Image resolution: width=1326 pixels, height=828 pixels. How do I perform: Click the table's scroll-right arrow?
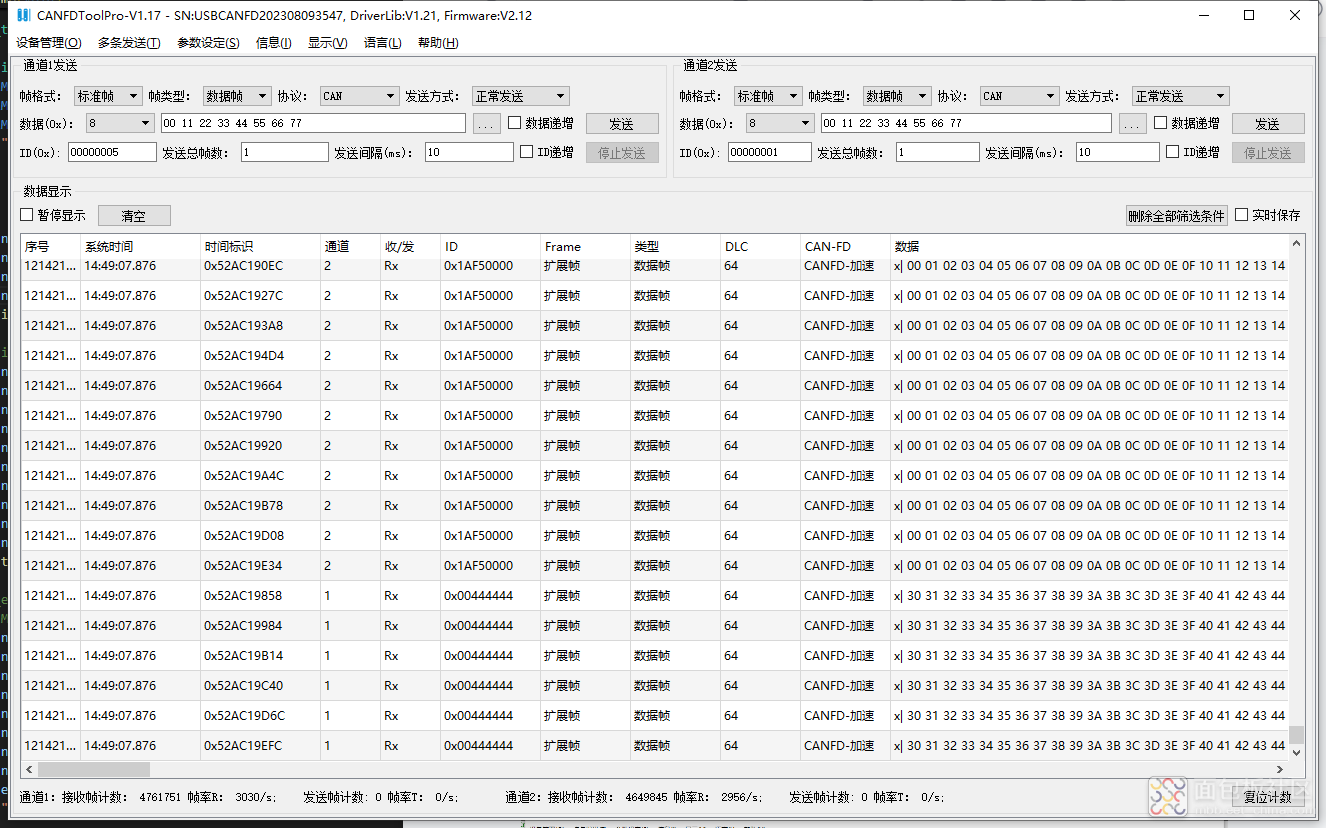click(x=1280, y=770)
